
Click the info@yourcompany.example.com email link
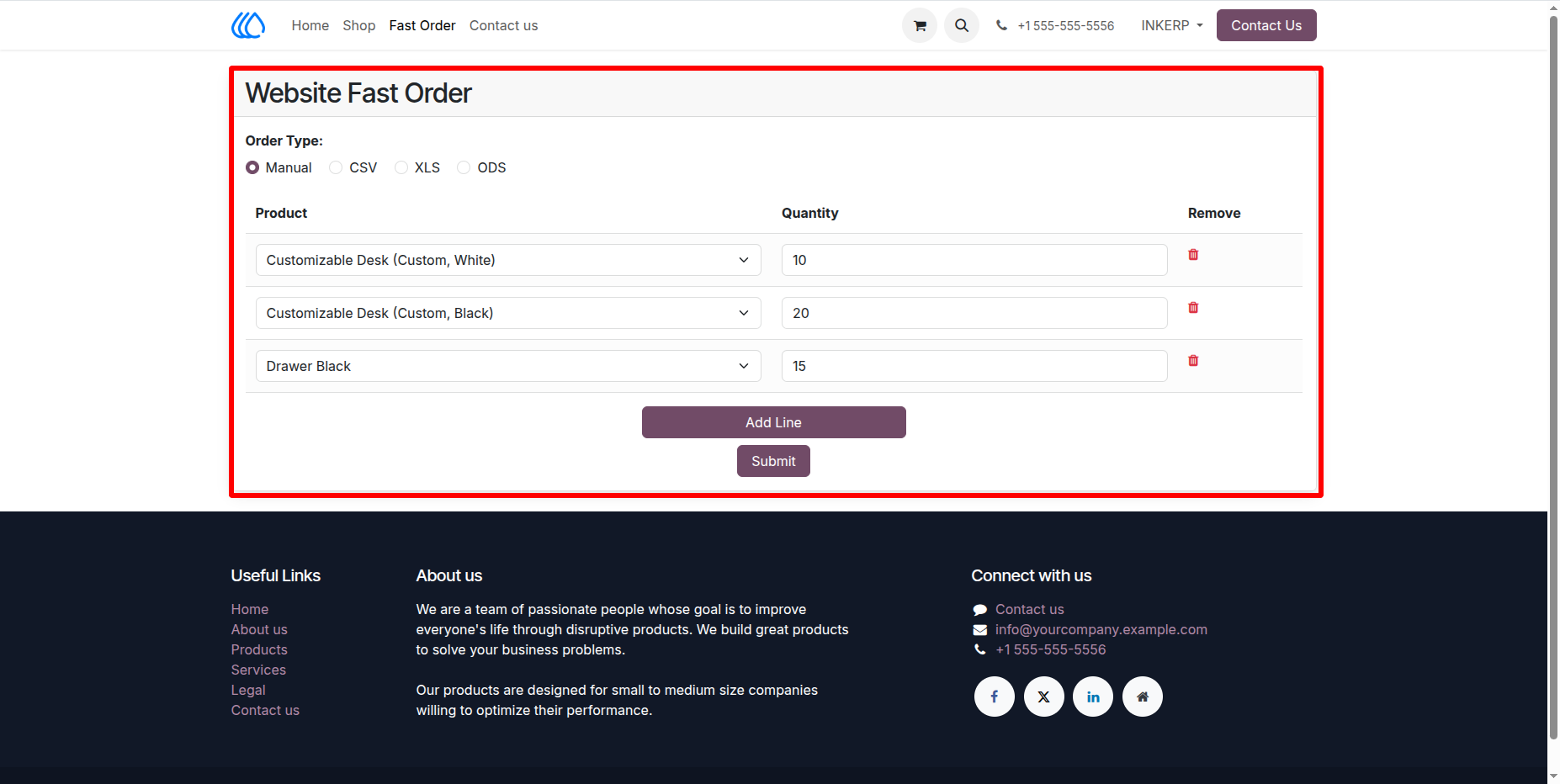click(x=1101, y=629)
